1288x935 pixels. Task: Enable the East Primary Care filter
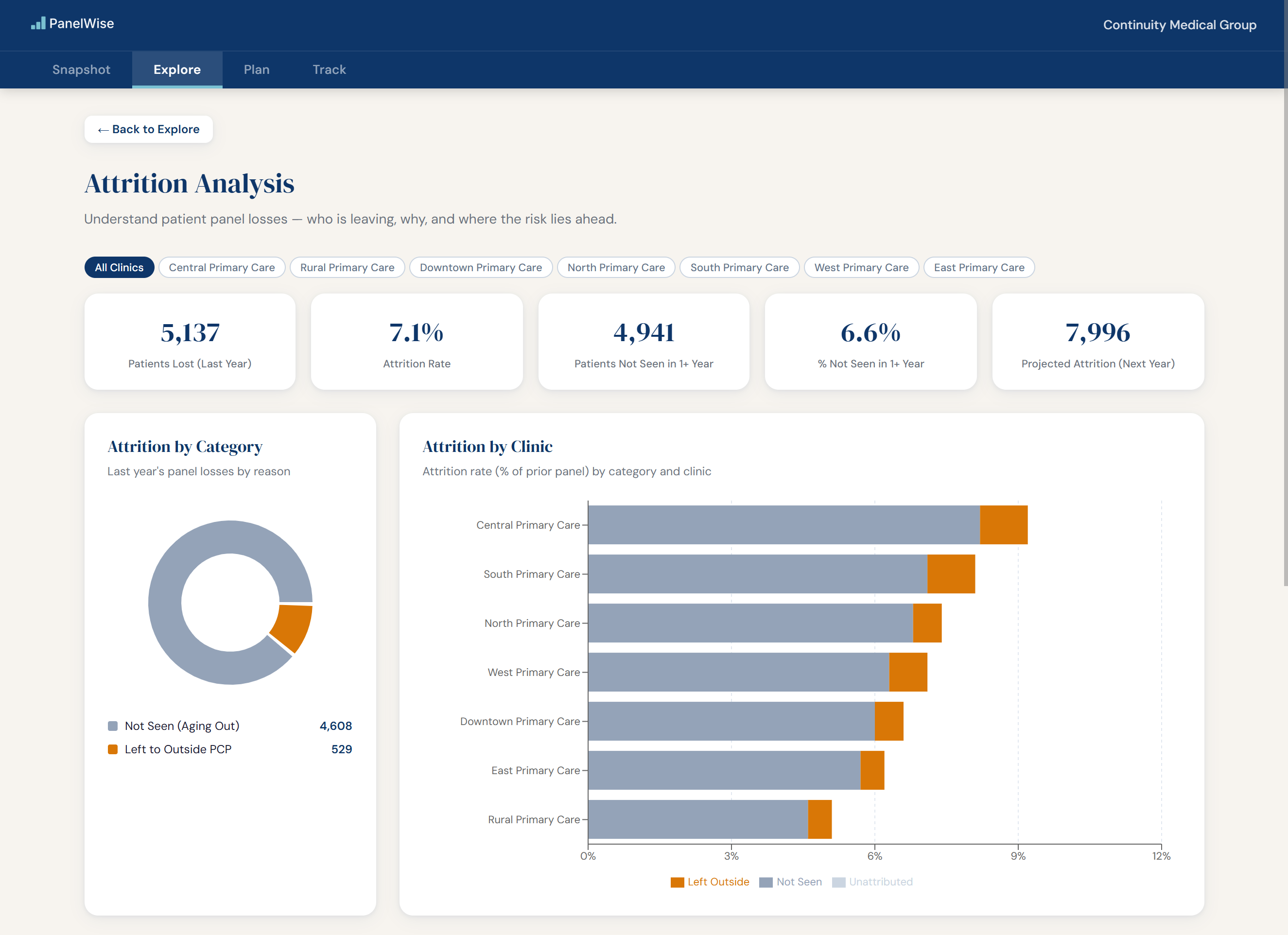click(x=978, y=267)
